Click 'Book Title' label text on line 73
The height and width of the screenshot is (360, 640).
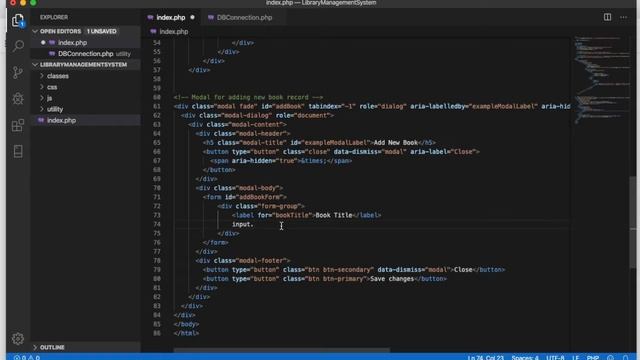tap(333, 215)
